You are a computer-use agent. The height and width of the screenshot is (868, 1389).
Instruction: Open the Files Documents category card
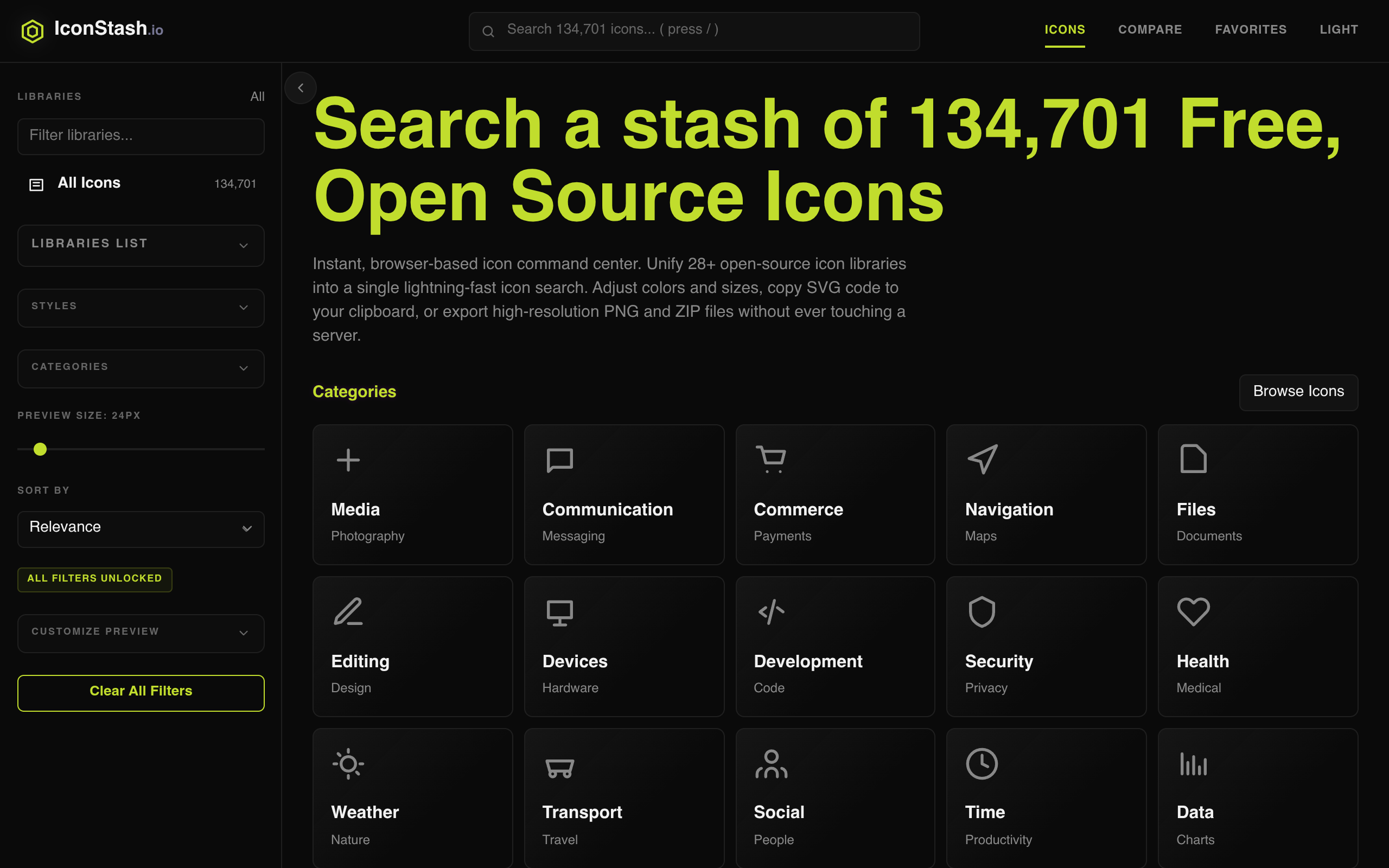pos(1258,494)
